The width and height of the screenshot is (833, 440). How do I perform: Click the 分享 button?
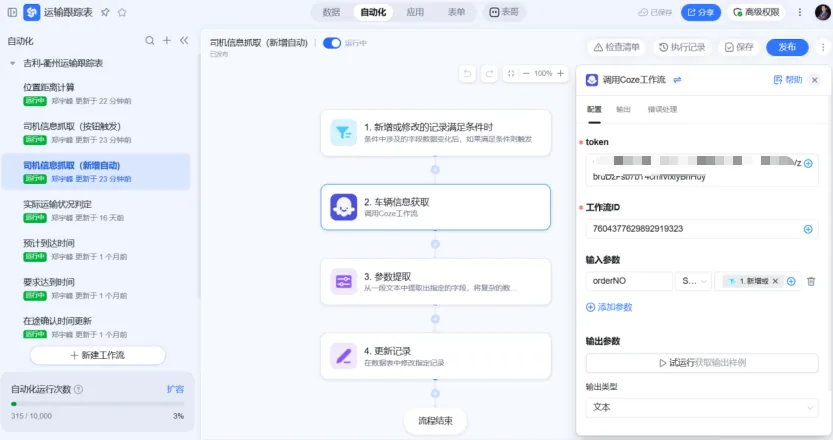pyautogui.click(x=701, y=12)
